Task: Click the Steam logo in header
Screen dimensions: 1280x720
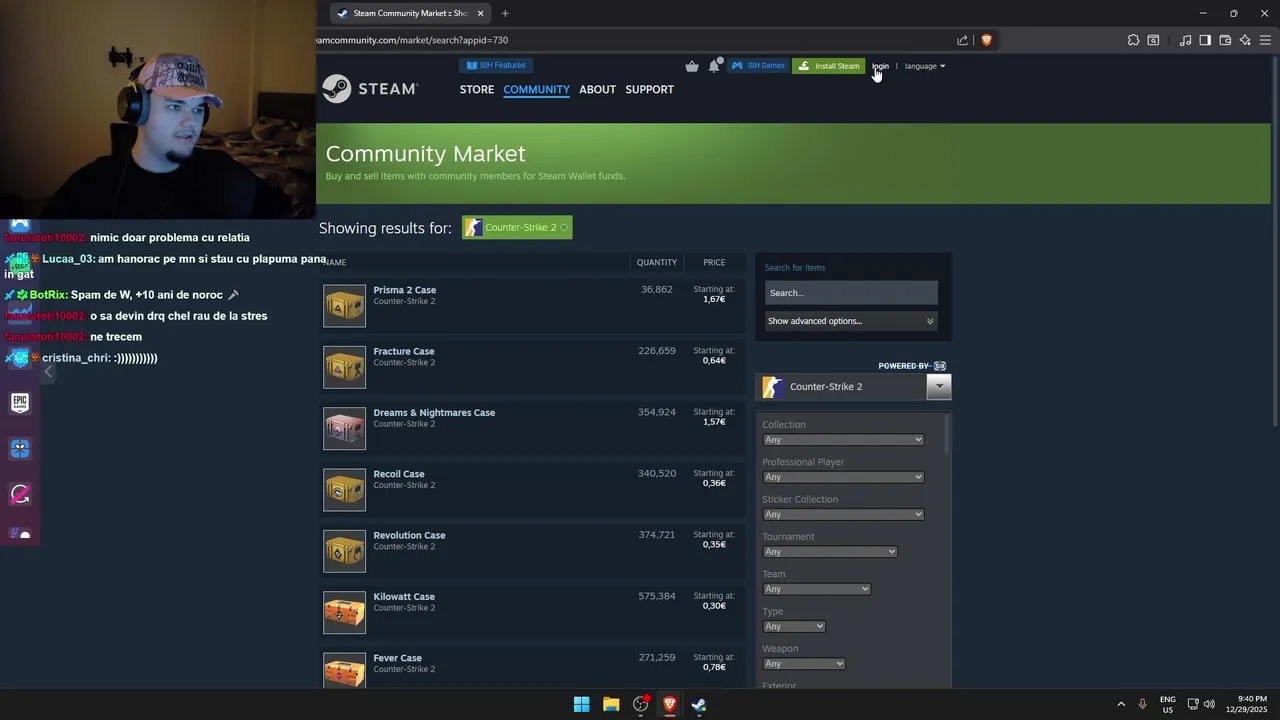Action: click(370, 89)
